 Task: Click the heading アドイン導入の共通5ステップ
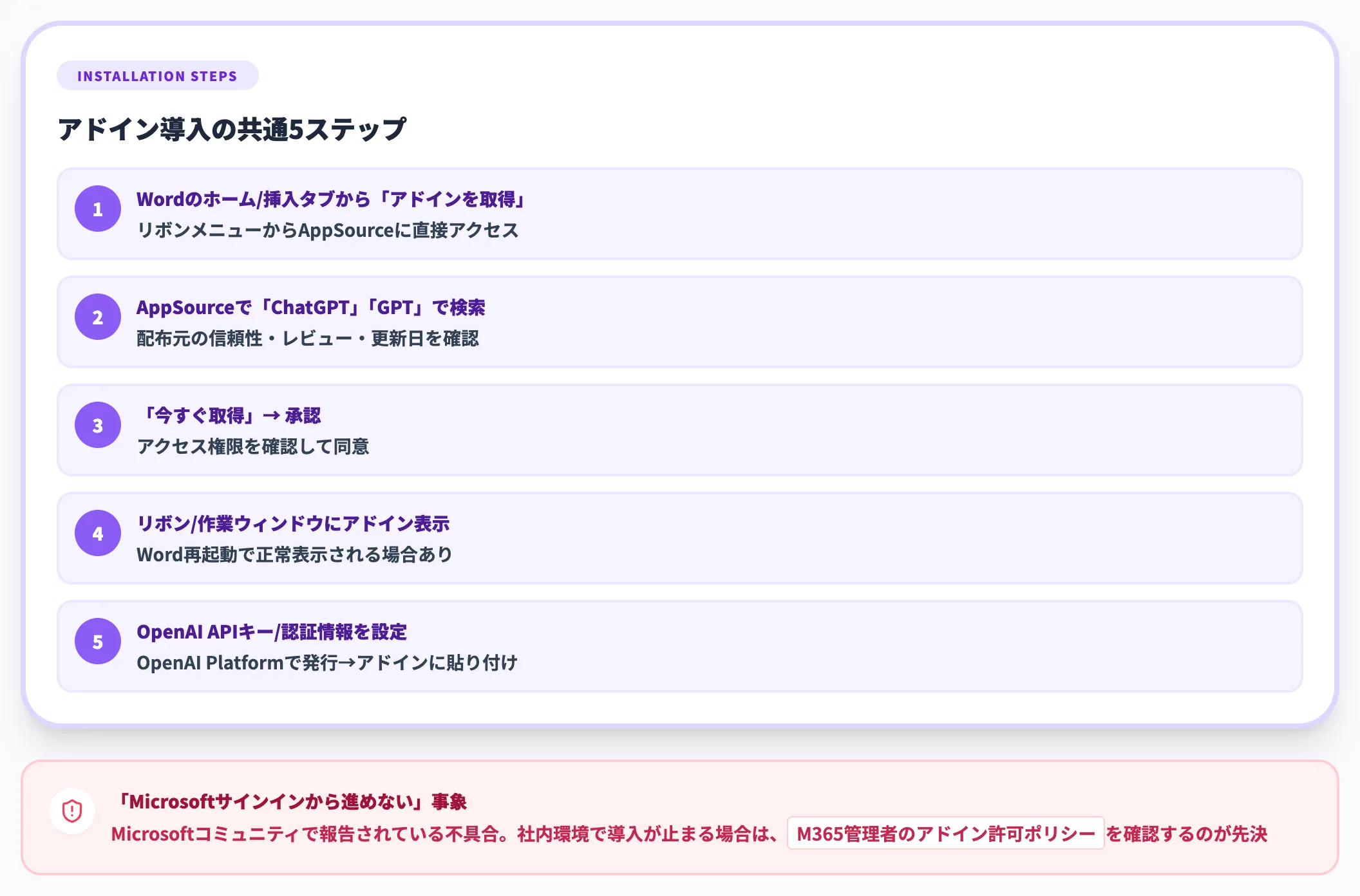point(232,129)
